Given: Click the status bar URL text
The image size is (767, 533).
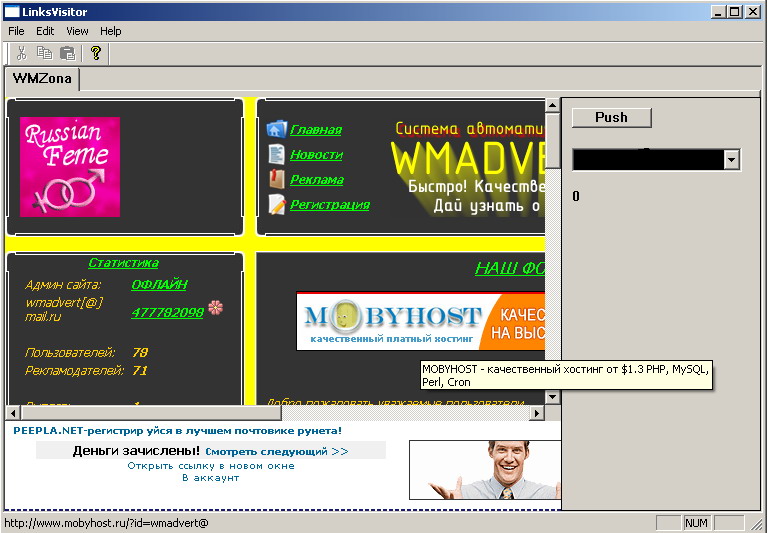Looking at the screenshot, I should point(106,523).
